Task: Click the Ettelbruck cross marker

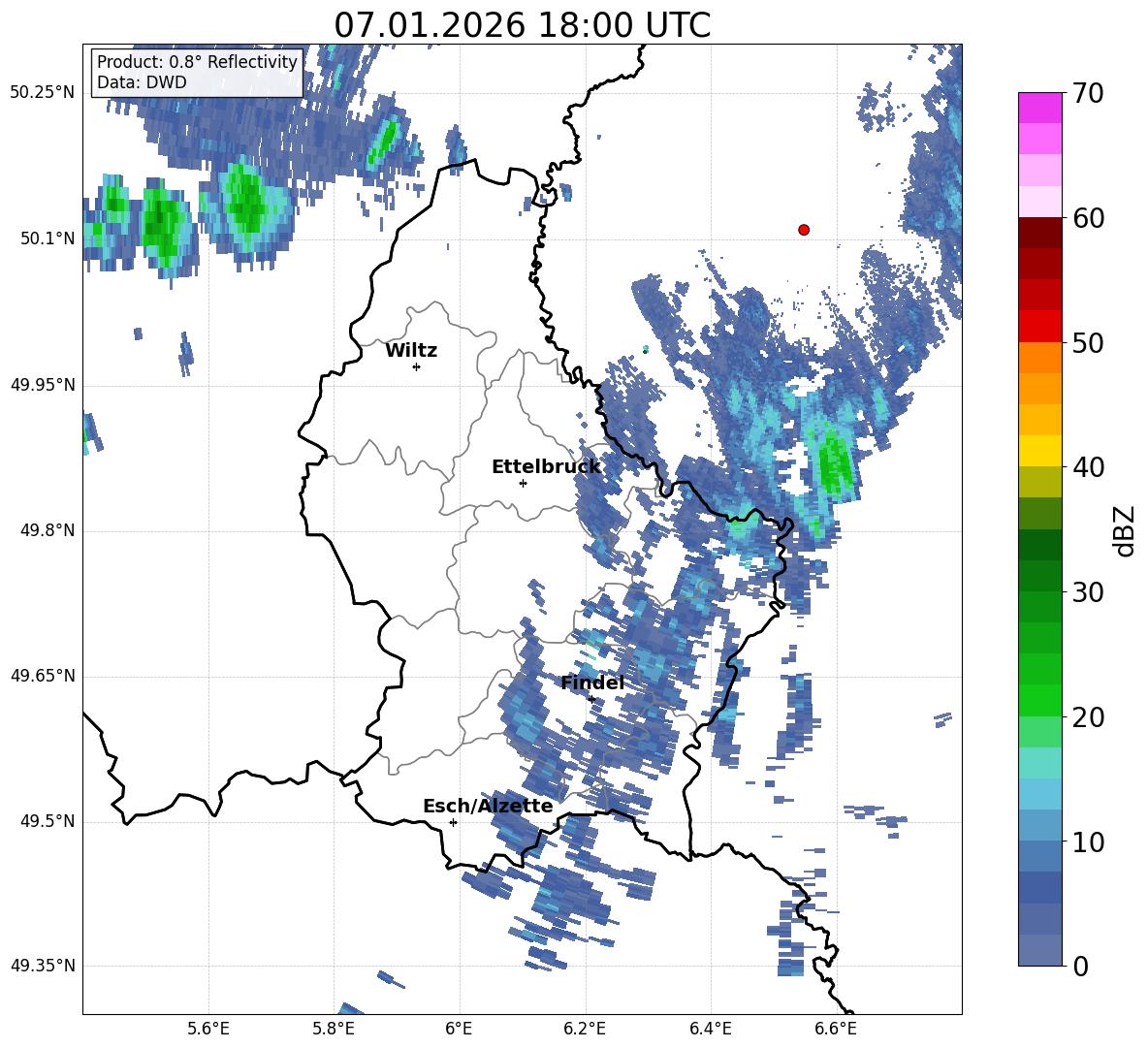Action: 523,483
